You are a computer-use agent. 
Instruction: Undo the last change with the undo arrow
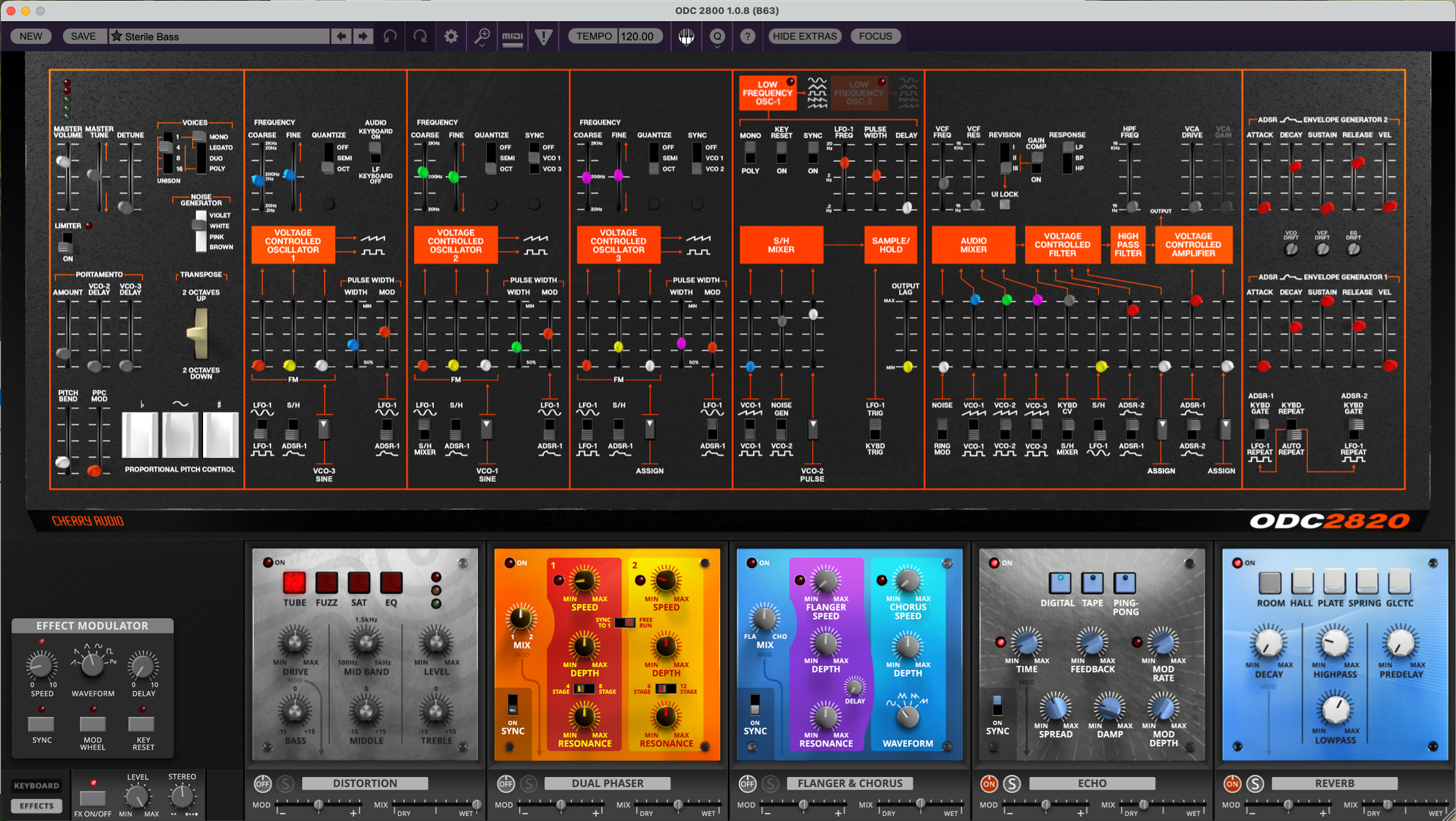point(389,36)
